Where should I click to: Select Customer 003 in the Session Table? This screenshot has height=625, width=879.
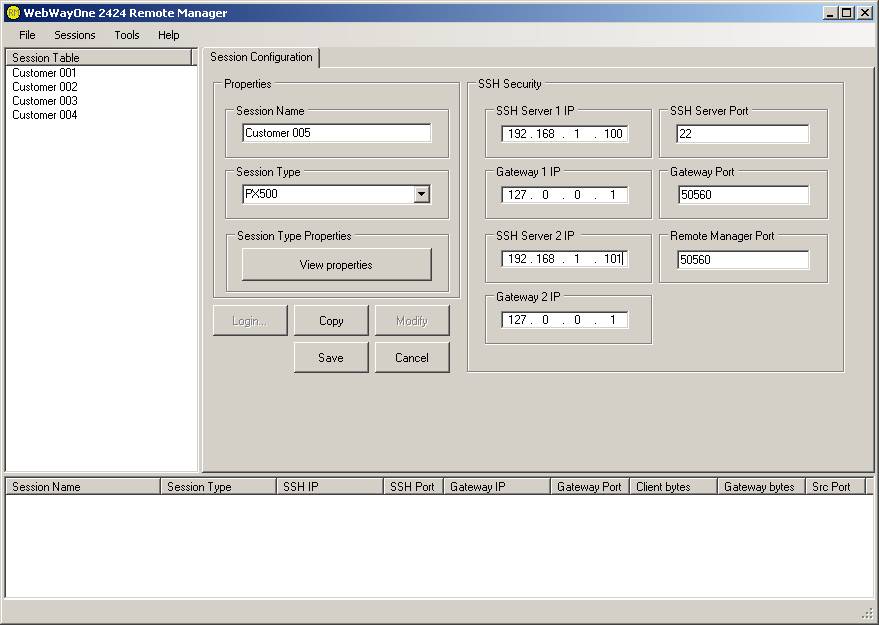(x=44, y=101)
